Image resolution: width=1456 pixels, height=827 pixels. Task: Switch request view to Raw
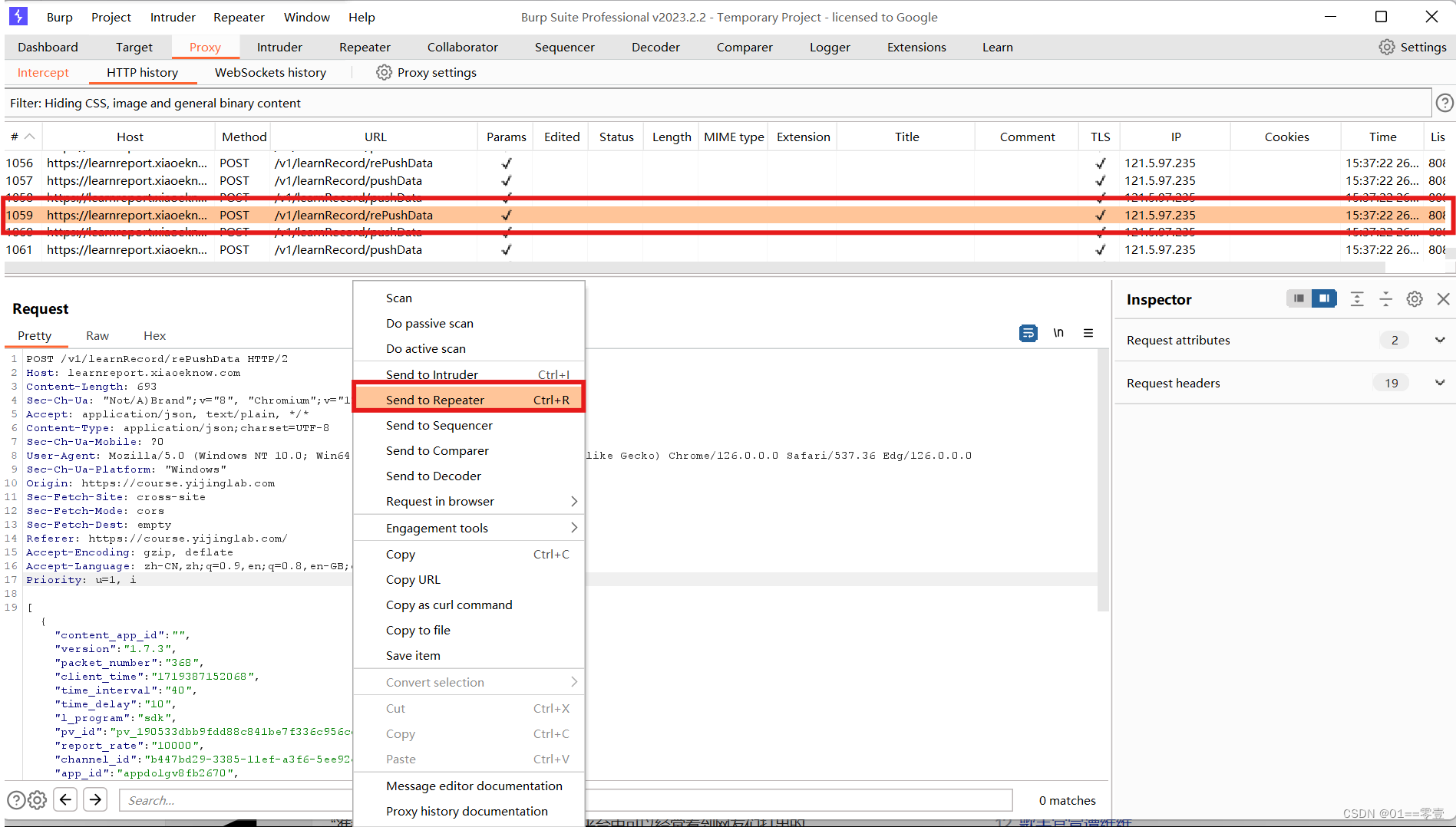[97, 335]
